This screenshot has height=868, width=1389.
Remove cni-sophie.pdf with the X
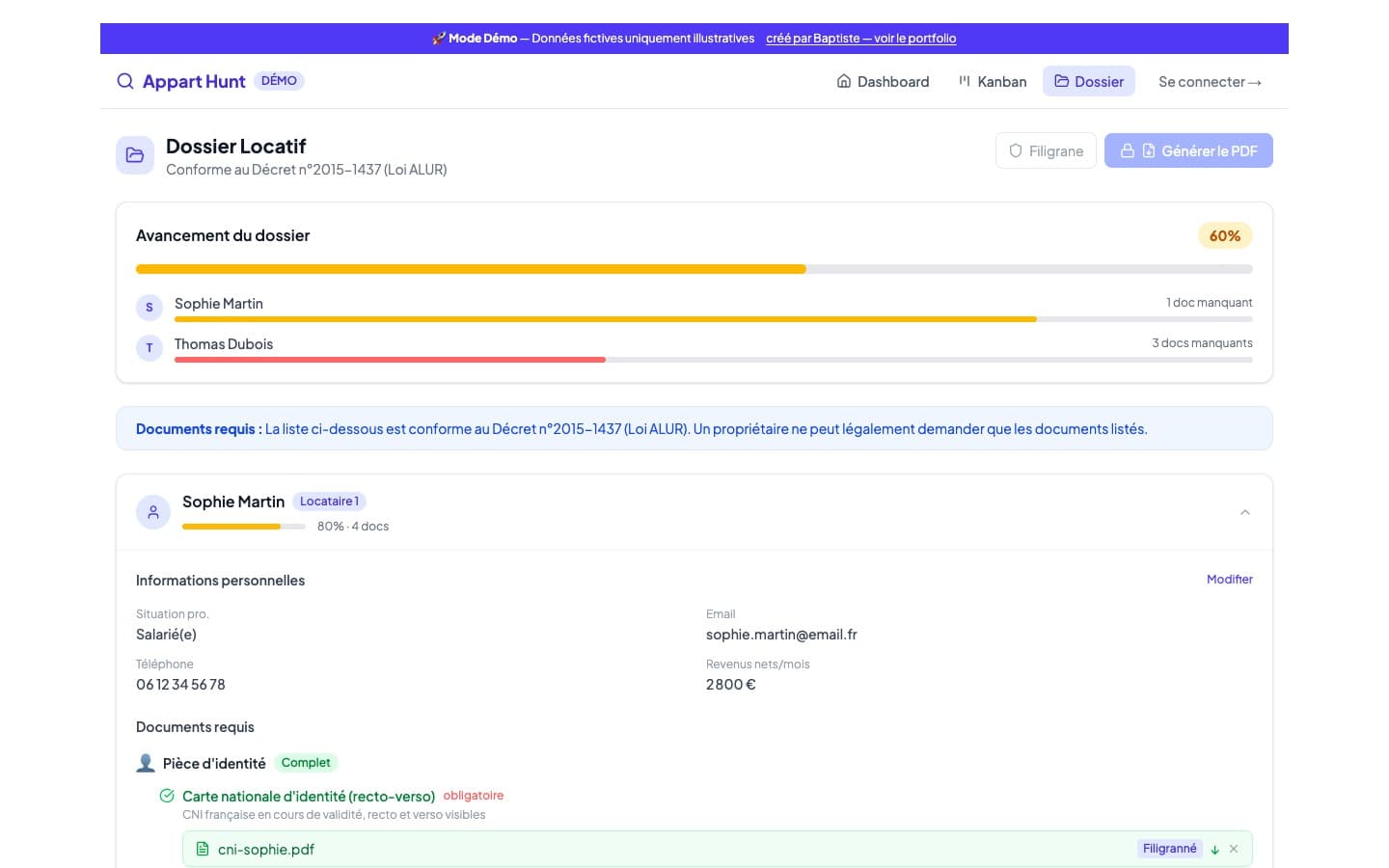(x=1234, y=849)
